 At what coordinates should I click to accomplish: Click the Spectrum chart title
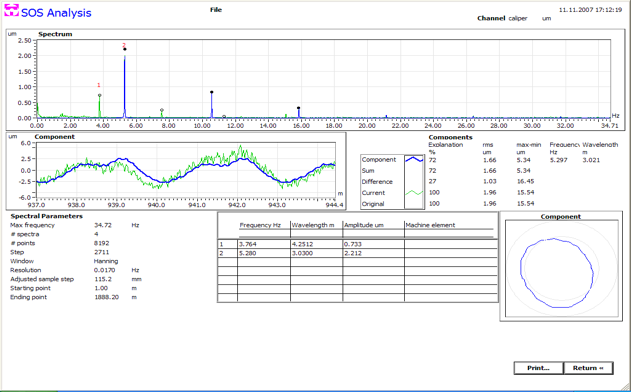click(x=55, y=34)
